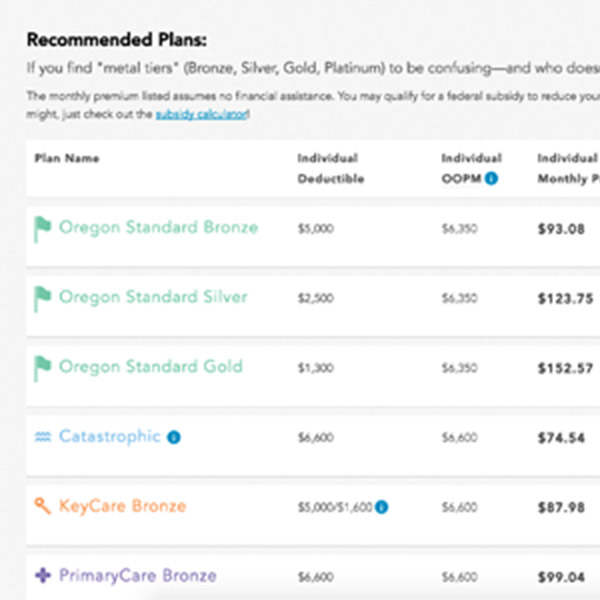Open the info icon beside $5,000/$1,600 deductible

coord(382,507)
